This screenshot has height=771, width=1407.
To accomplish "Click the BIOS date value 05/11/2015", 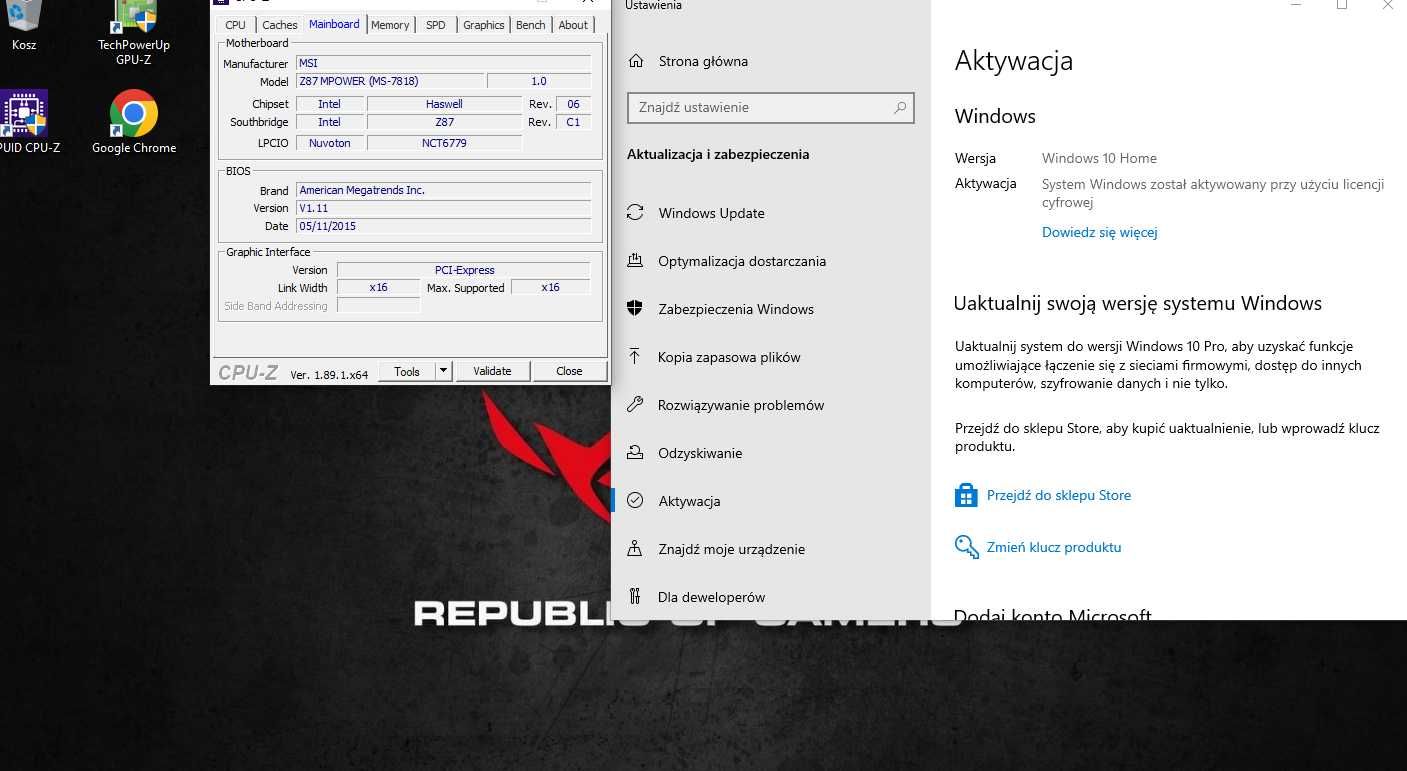I will click(444, 226).
